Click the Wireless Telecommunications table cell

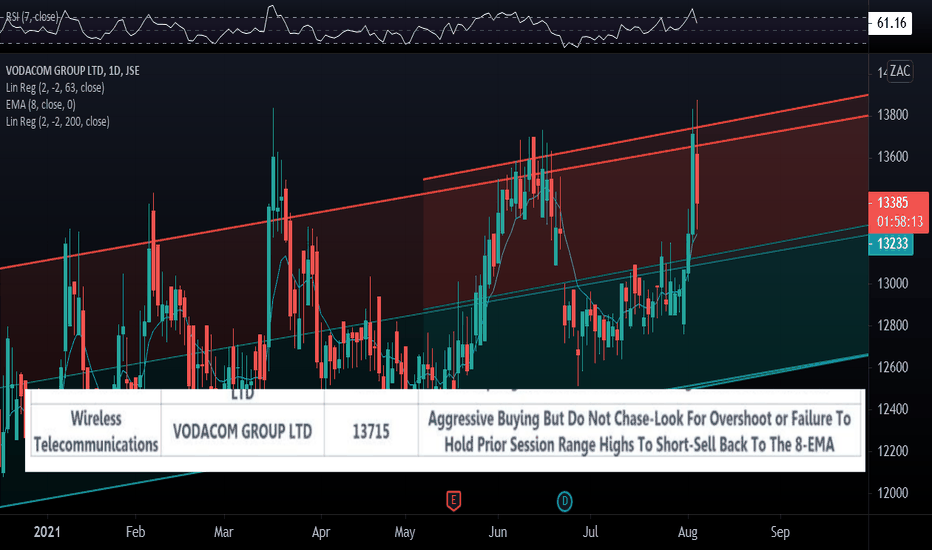tap(96, 431)
